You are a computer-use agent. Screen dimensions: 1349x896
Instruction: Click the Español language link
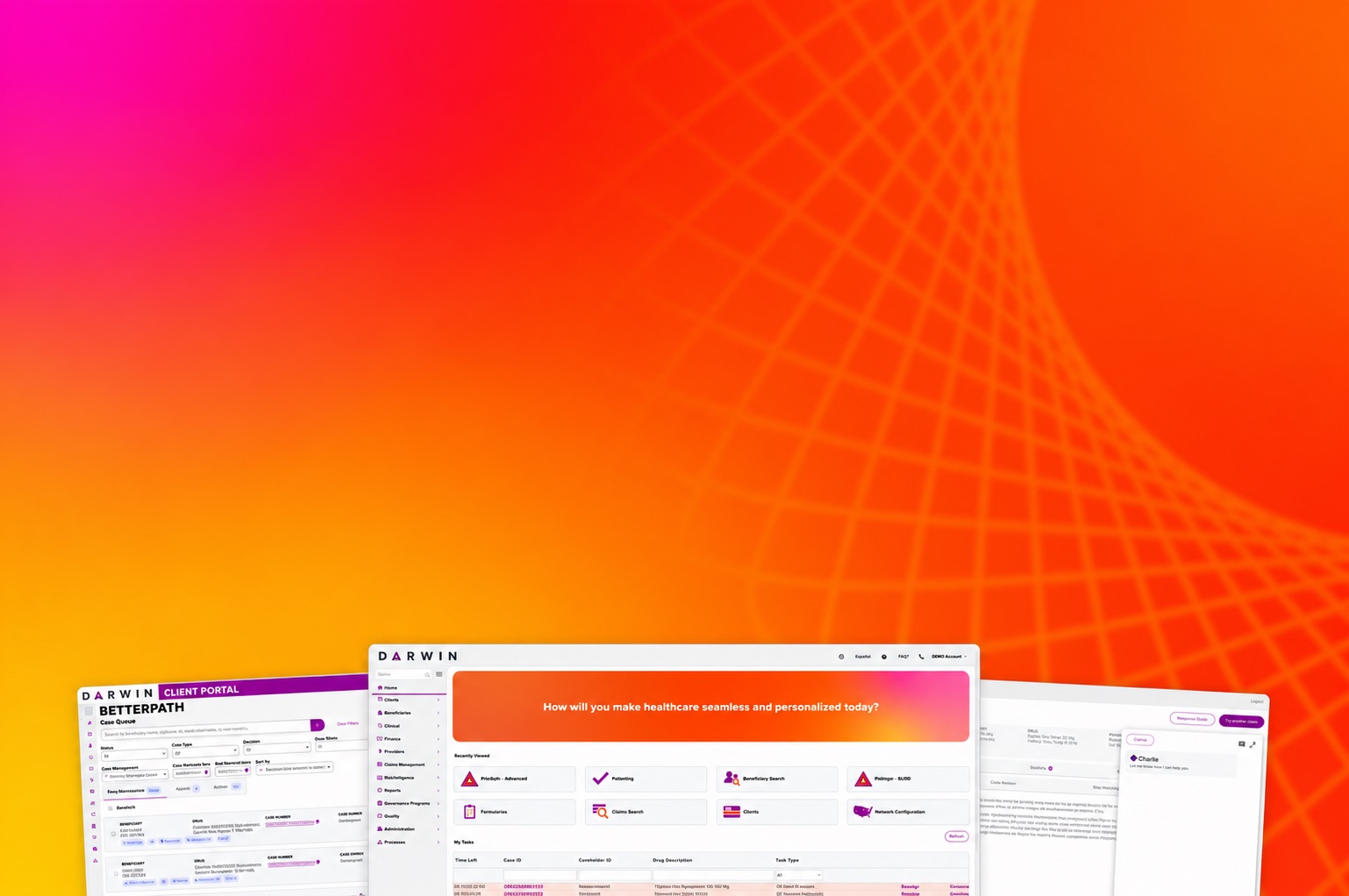(x=863, y=657)
